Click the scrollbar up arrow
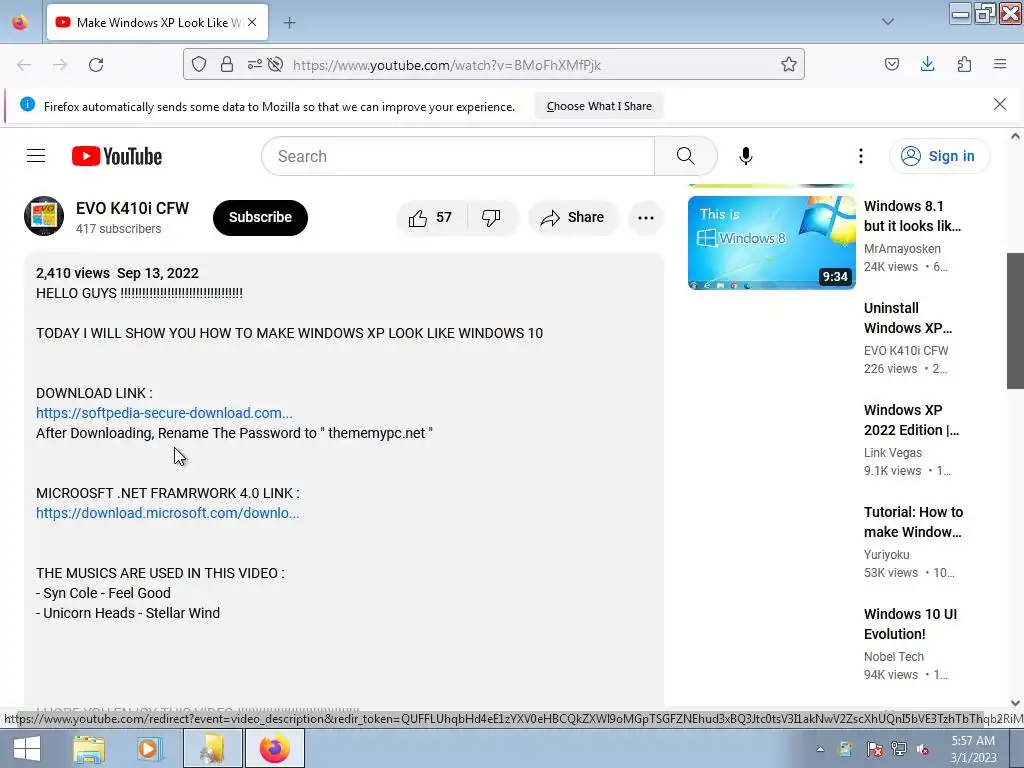 coord(1015,136)
